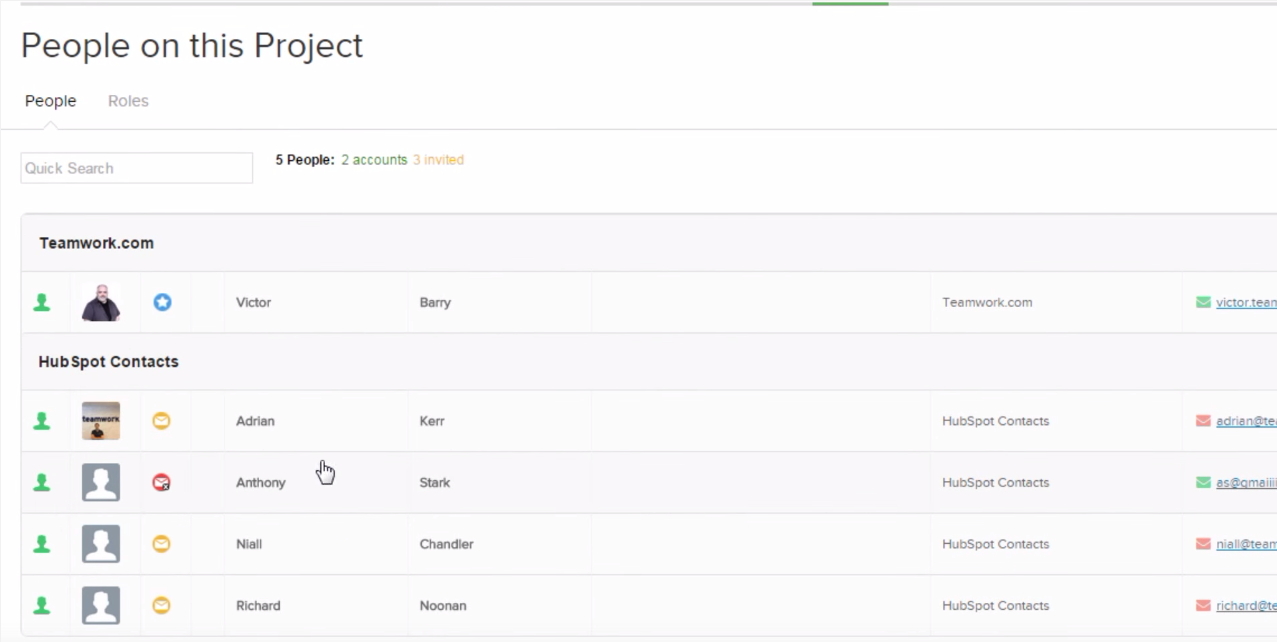Click the green person icon in Richard's row
1277x642 pixels.
(x=42, y=605)
